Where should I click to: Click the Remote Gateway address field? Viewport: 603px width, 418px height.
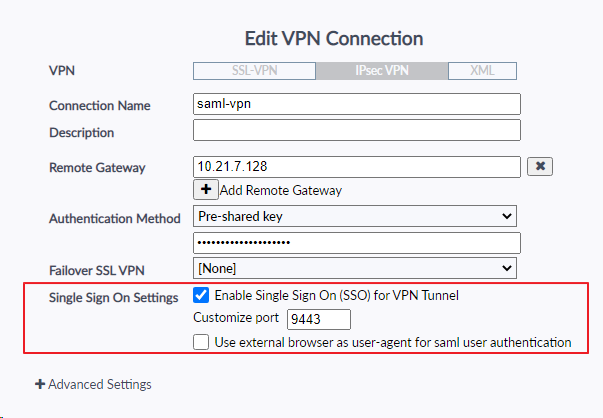356,167
